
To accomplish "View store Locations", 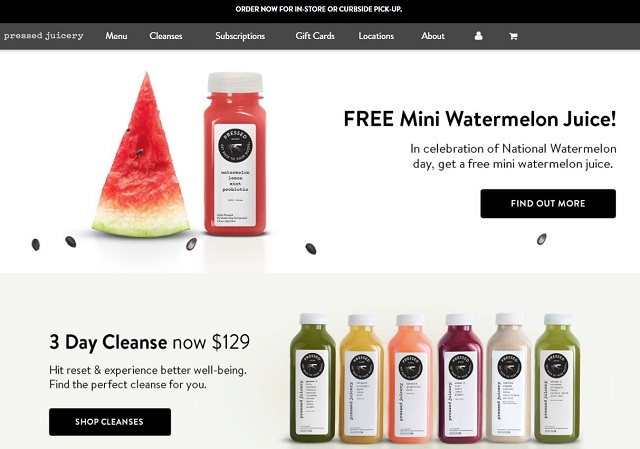I will (x=376, y=36).
